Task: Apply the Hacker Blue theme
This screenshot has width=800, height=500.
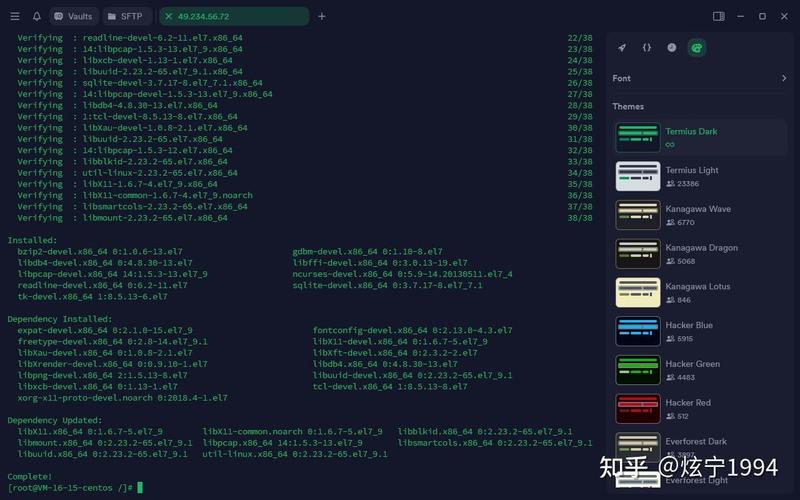Action: click(x=701, y=331)
